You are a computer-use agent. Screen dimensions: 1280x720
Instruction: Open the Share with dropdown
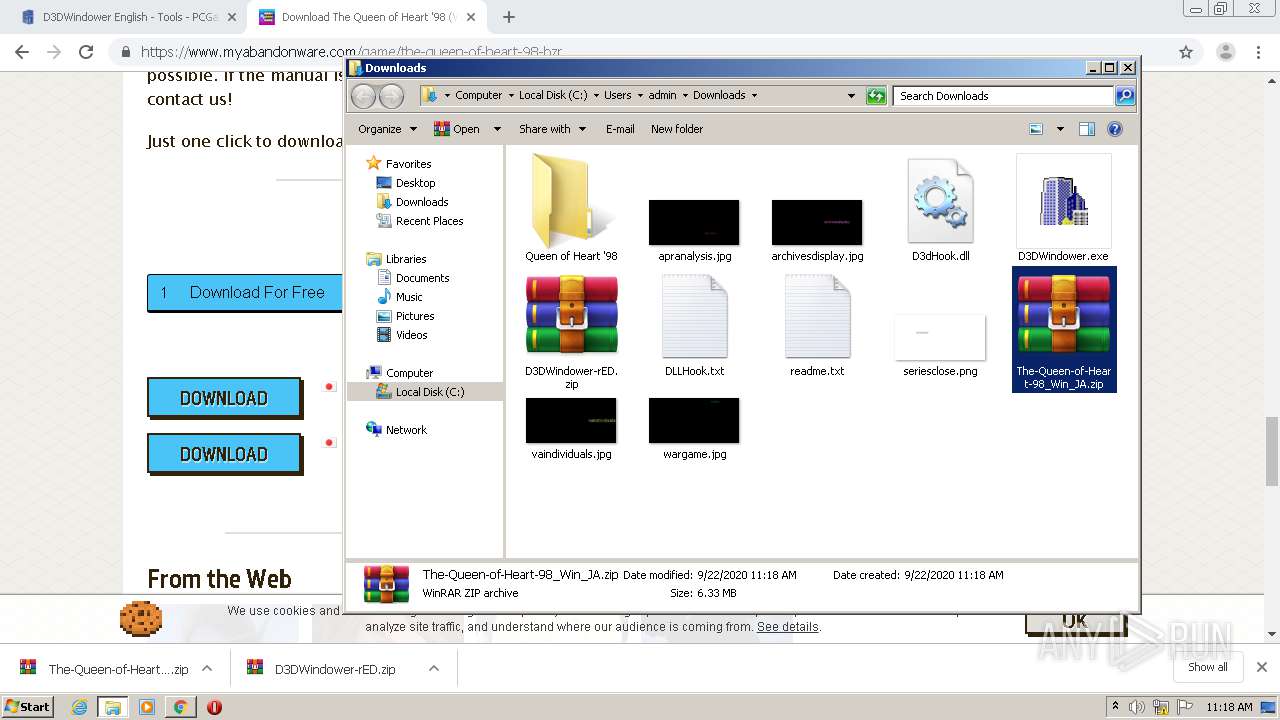pos(552,129)
